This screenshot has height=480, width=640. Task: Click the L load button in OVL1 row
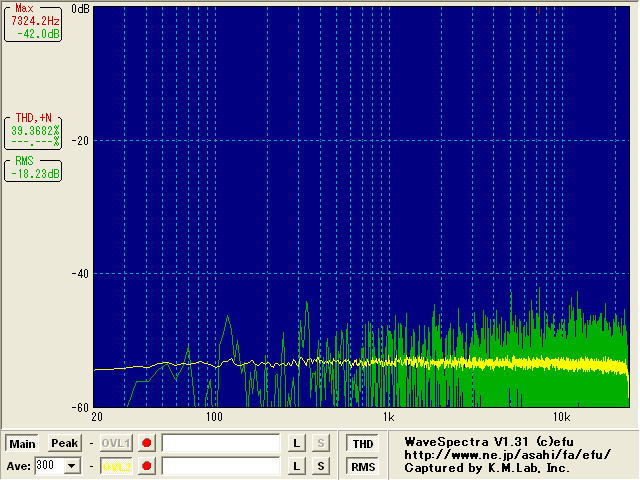pos(296,443)
